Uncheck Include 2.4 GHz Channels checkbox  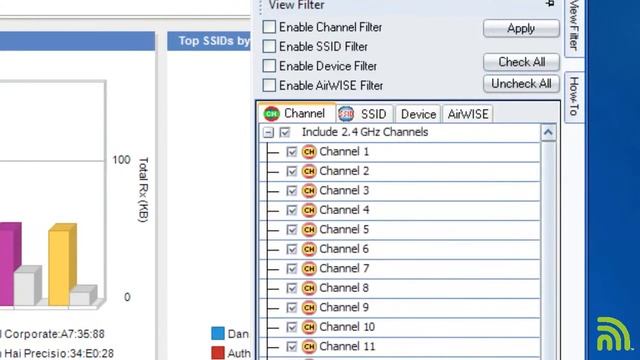284,132
